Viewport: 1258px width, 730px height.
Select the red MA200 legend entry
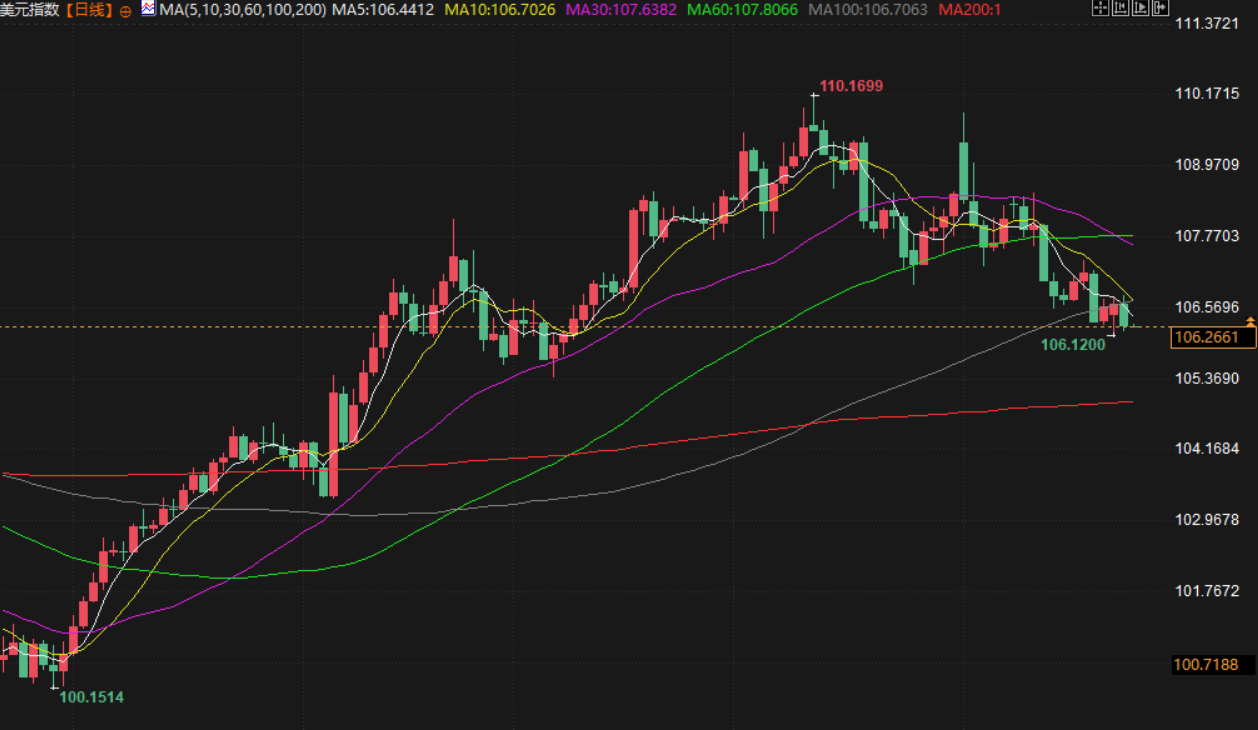click(x=973, y=10)
